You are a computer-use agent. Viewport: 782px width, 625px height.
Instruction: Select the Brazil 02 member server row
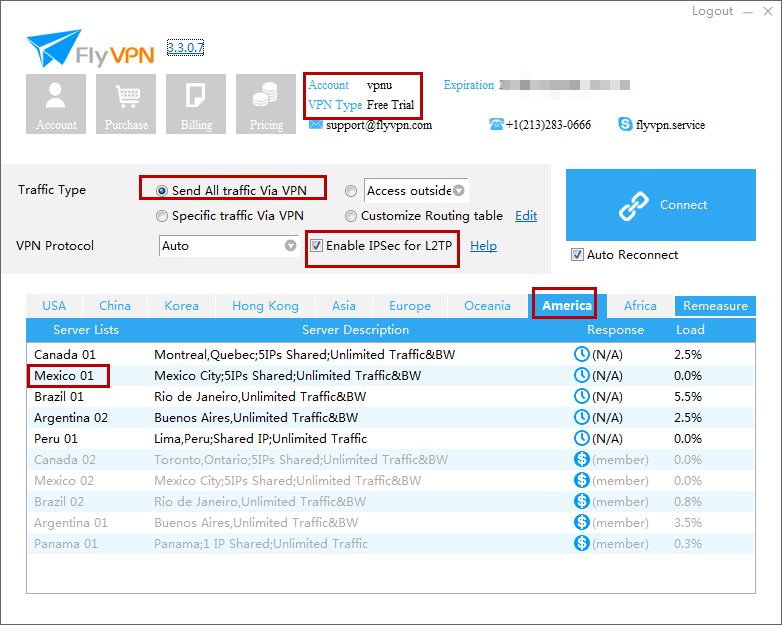(x=391, y=501)
